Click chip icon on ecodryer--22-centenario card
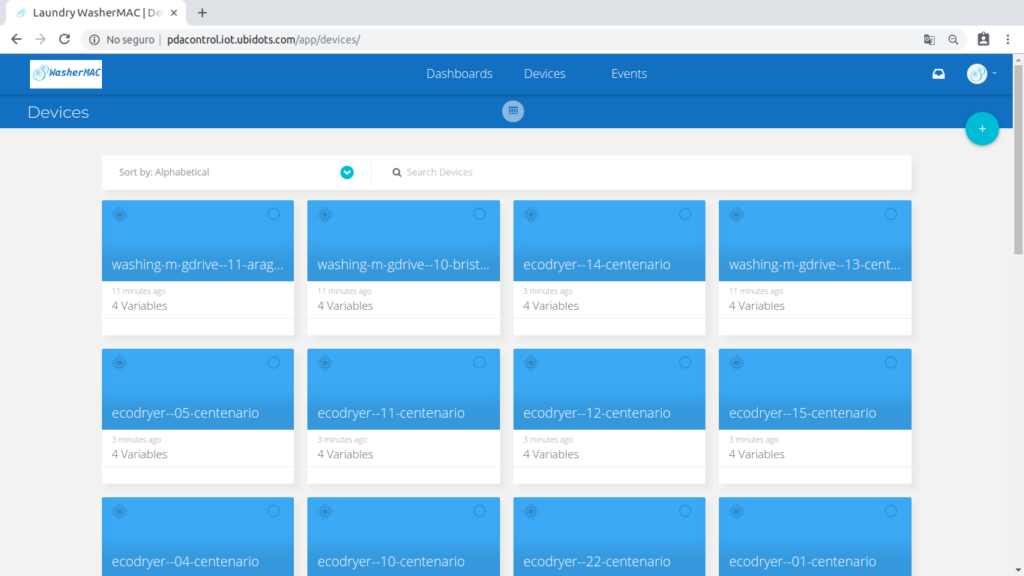This screenshot has width=1024, height=576. (531, 511)
